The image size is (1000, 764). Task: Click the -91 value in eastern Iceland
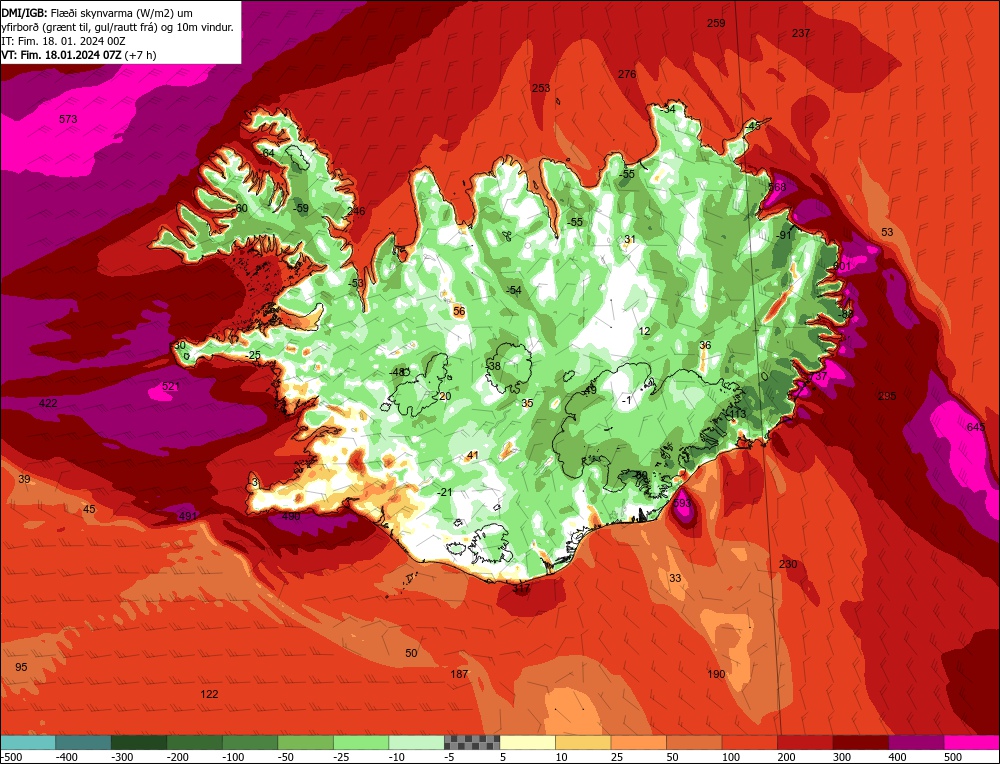[784, 235]
